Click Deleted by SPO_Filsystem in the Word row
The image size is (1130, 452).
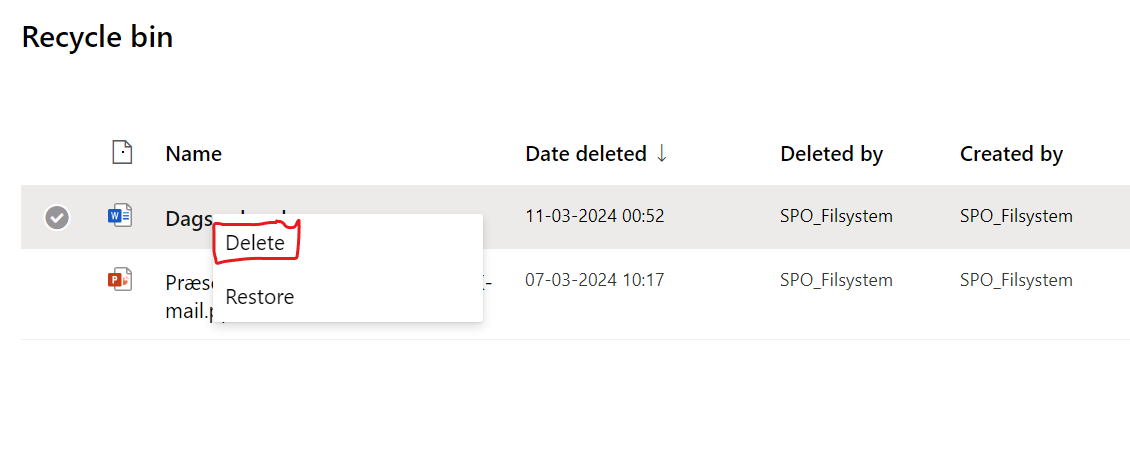[x=836, y=216]
